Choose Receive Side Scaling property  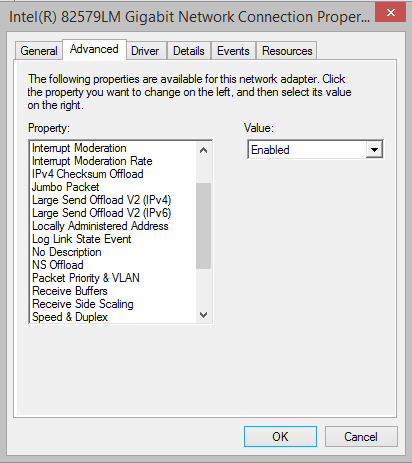pyautogui.click(x=83, y=304)
